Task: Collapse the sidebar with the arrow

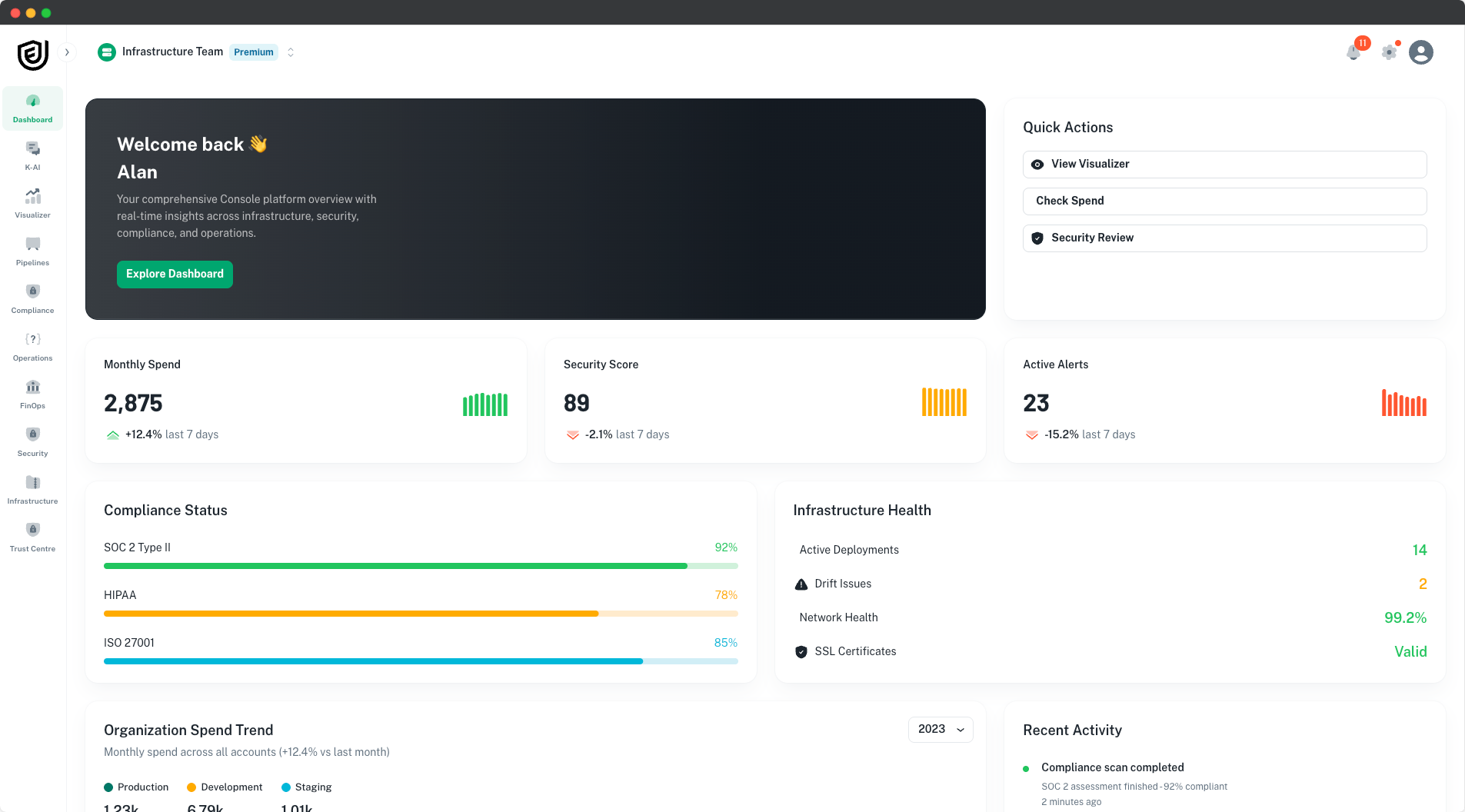Action: click(68, 52)
